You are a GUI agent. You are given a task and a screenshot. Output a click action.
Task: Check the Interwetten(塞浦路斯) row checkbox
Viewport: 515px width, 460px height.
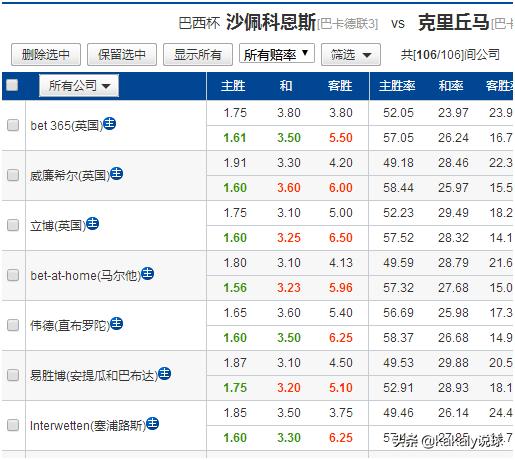[13, 425]
